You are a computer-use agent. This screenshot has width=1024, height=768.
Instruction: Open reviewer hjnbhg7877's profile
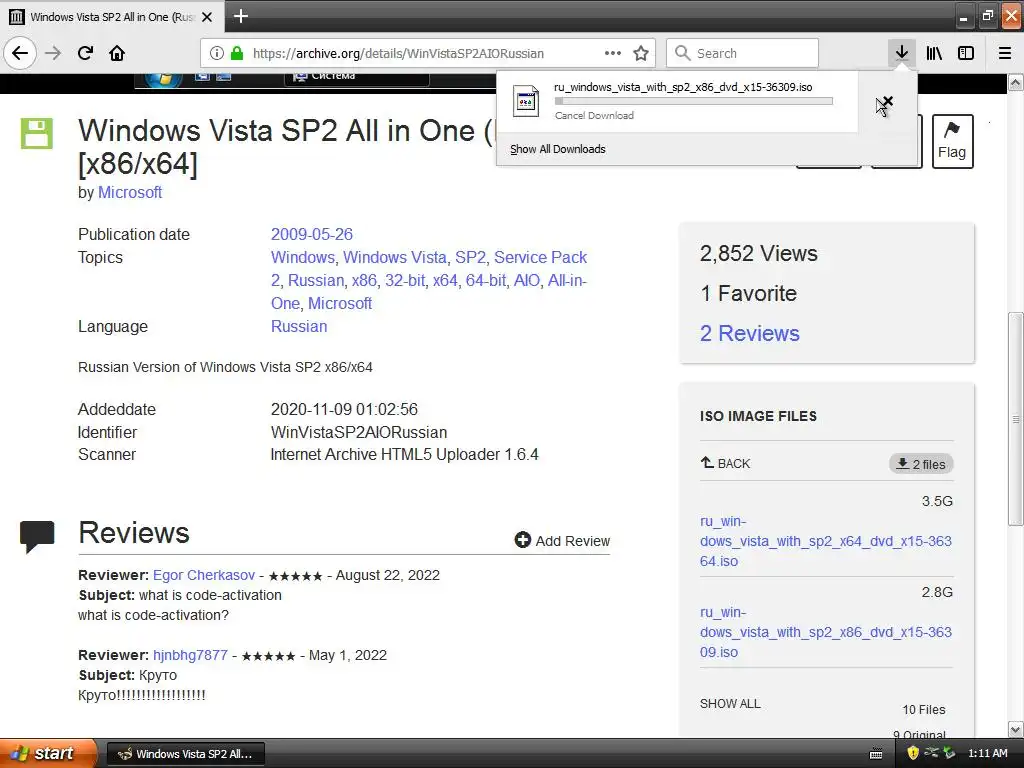tap(190, 655)
